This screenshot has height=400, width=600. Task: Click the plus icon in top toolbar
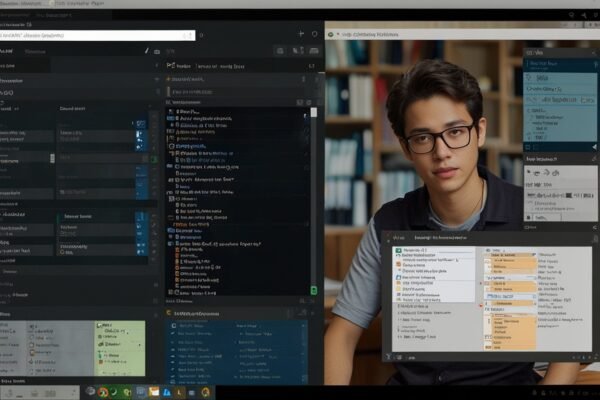pos(301,34)
